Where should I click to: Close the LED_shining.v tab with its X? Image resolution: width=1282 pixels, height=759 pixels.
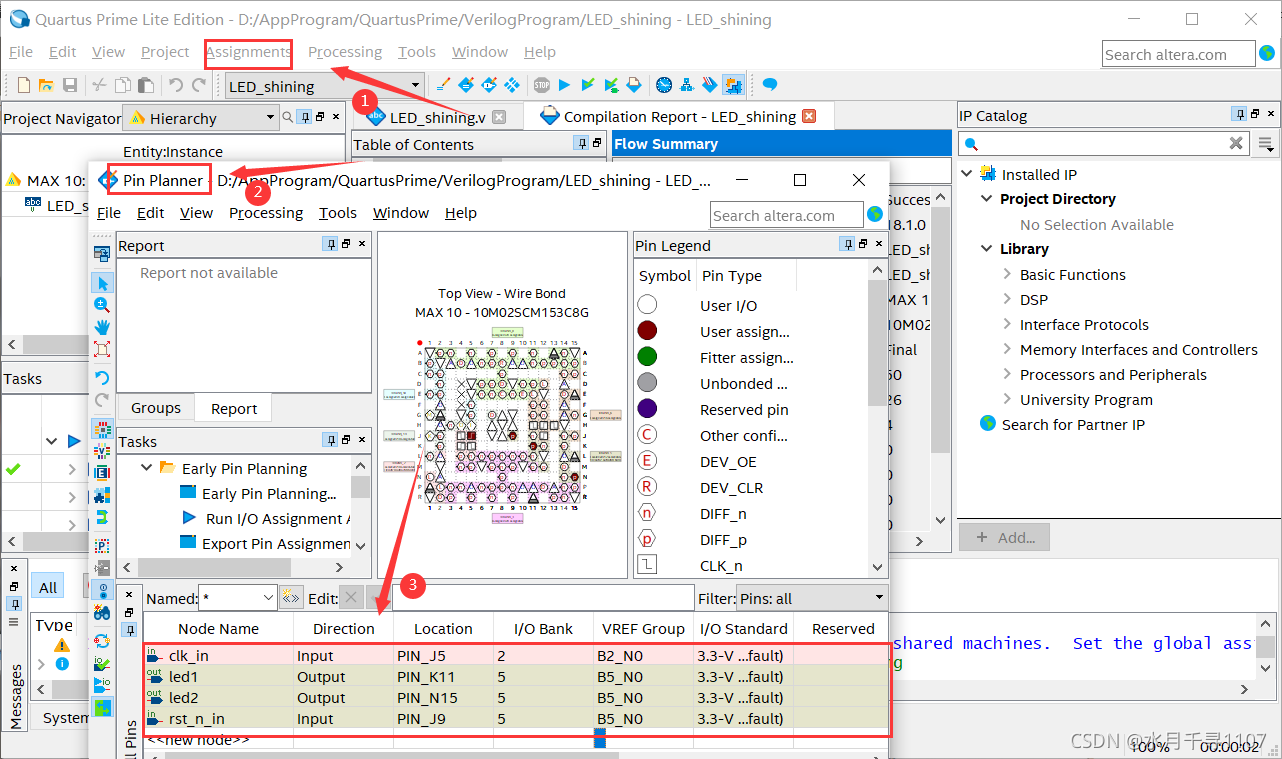pos(499,117)
